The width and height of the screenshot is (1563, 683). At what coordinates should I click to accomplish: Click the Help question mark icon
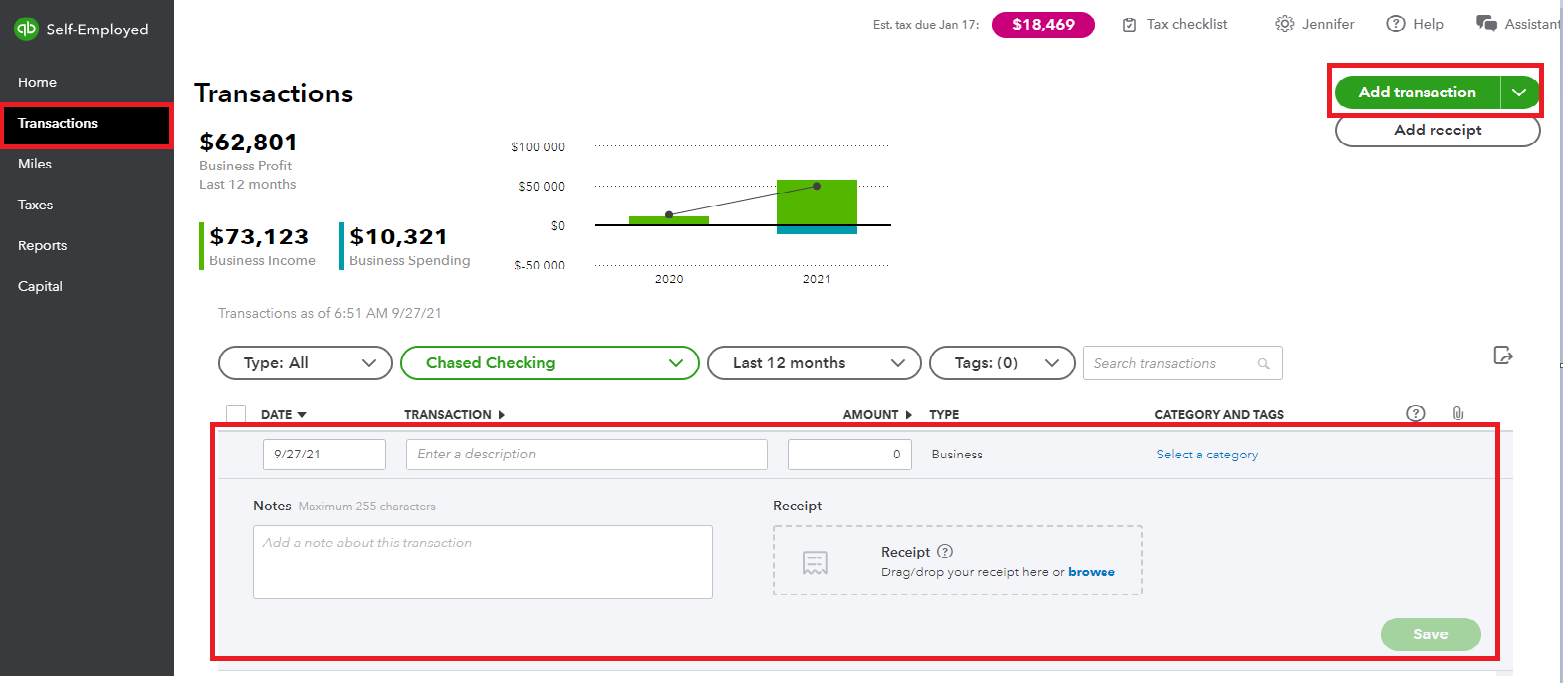pyautogui.click(x=1396, y=24)
